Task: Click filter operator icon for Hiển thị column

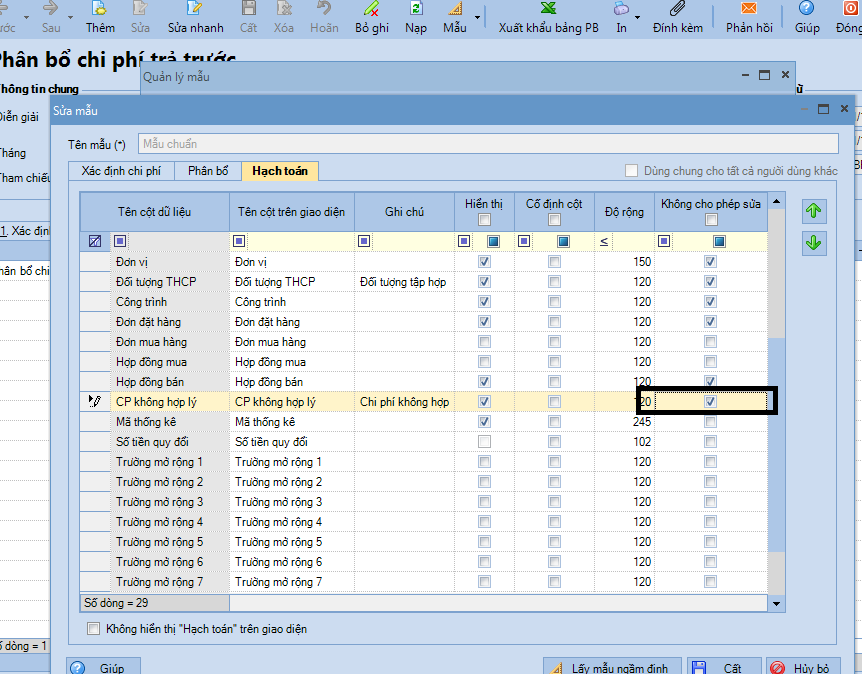Action: point(463,241)
